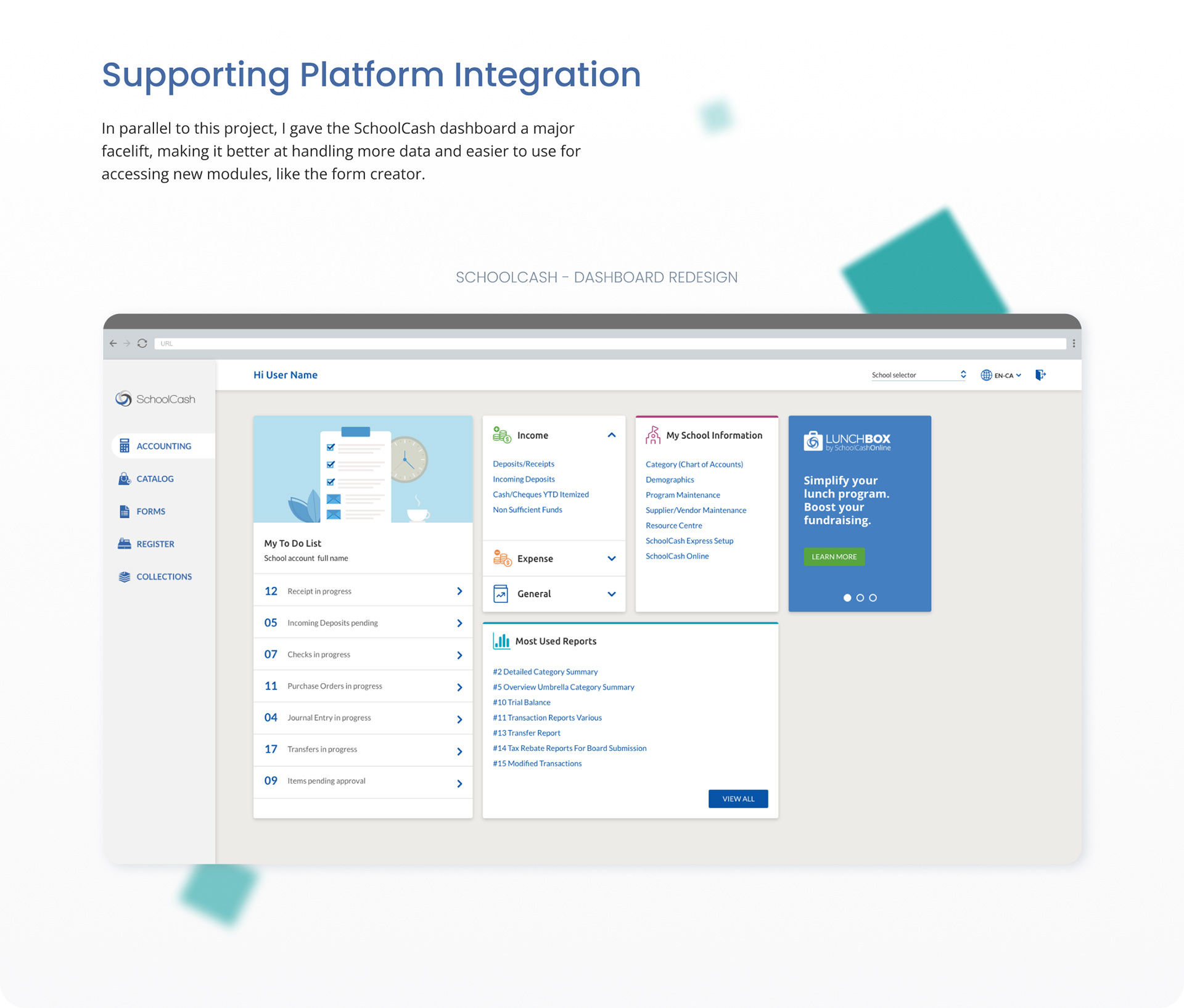Screen dimensions: 1184x1008
Task: Click the logout icon in top header
Action: tap(1040, 375)
